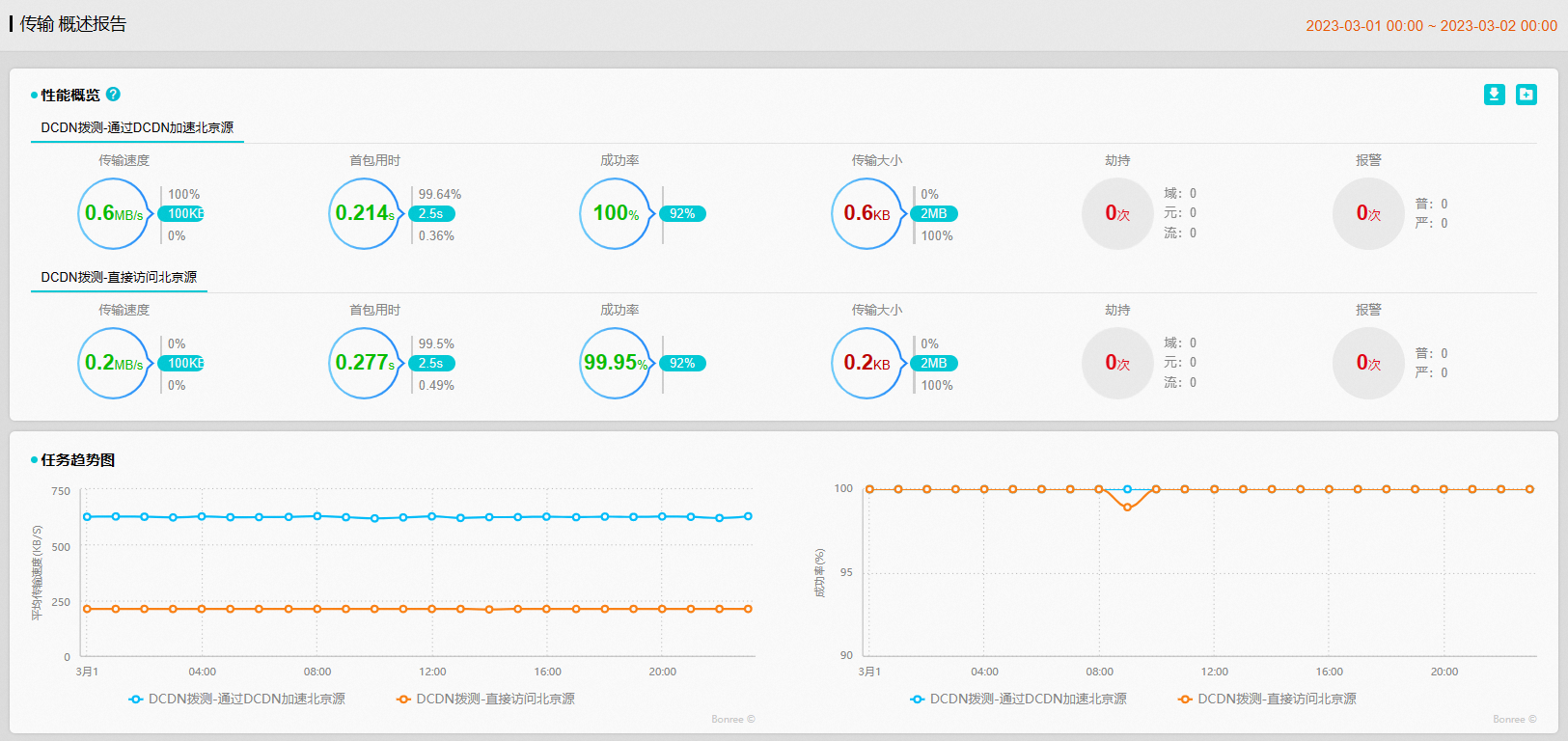
Task: Open the 0.277s first-packet time gauge
Action: pyautogui.click(x=365, y=363)
